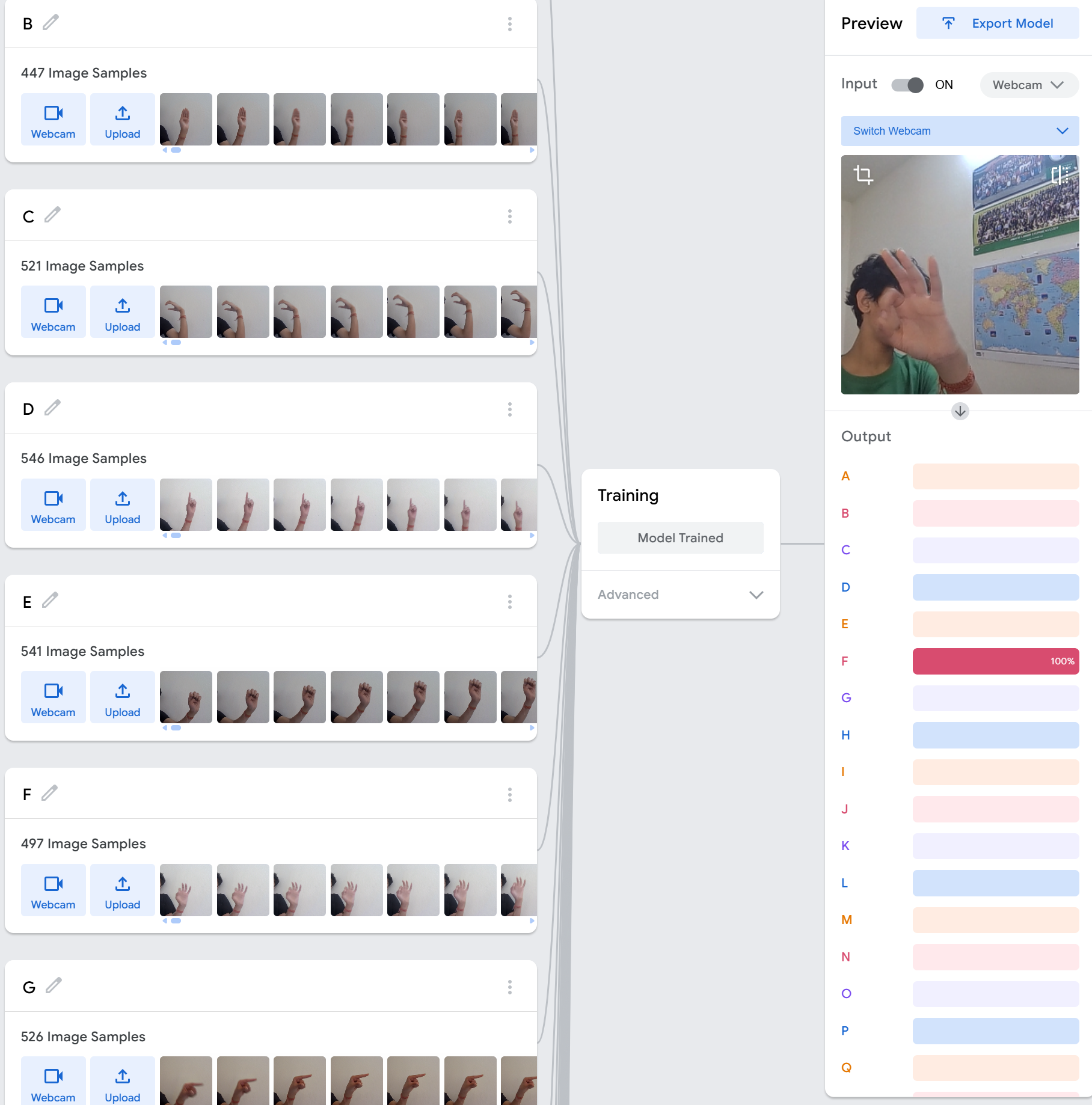This screenshot has height=1105, width=1092.
Task: Click the Training heading text
Action: [628, 495]
